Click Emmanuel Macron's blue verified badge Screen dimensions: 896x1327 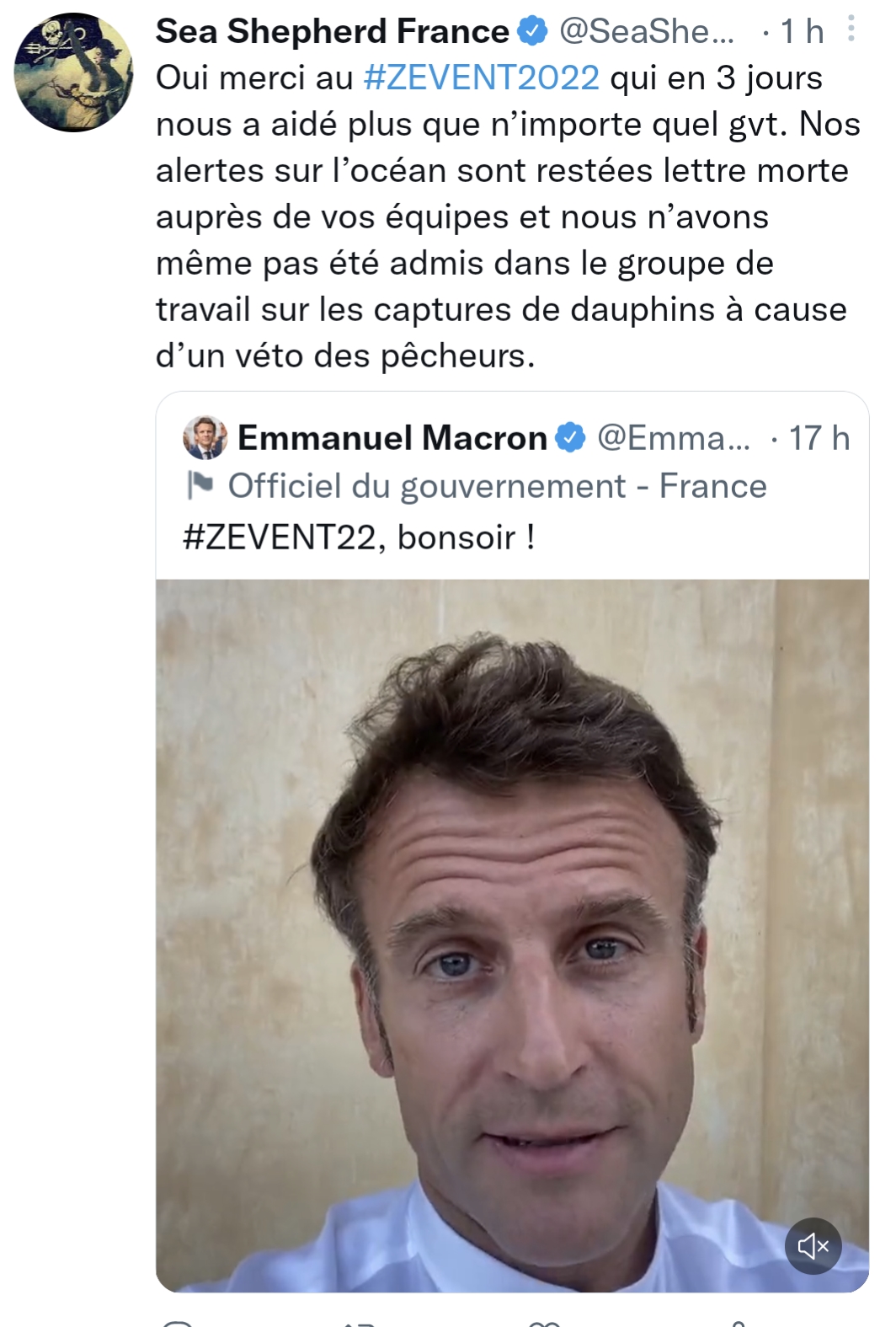(571, 438)
